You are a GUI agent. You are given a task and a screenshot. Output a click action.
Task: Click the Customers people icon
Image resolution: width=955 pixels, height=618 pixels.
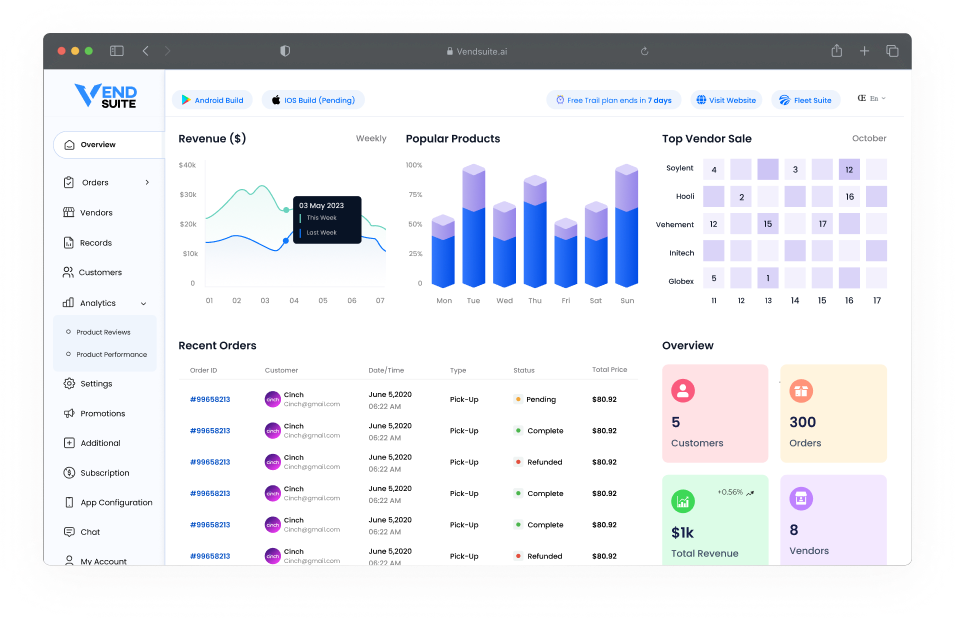[x=69, y=272]
